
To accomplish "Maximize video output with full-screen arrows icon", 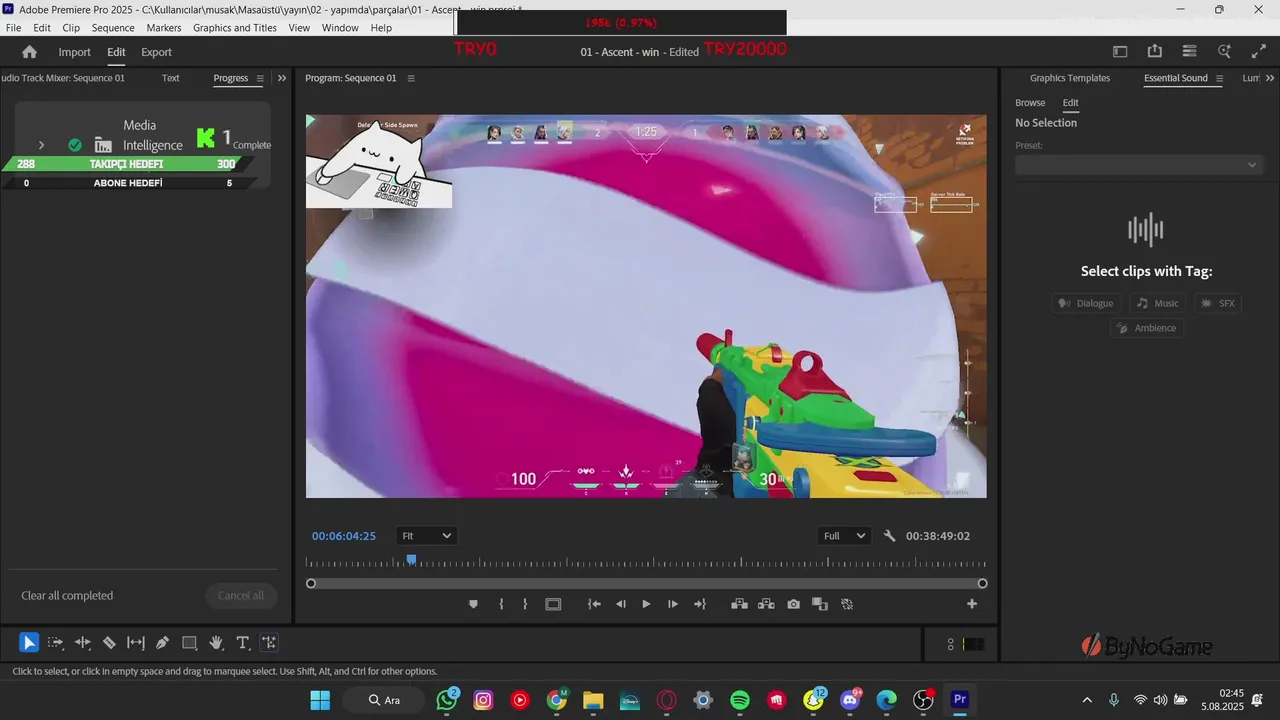I will (x=1259, y=52).
